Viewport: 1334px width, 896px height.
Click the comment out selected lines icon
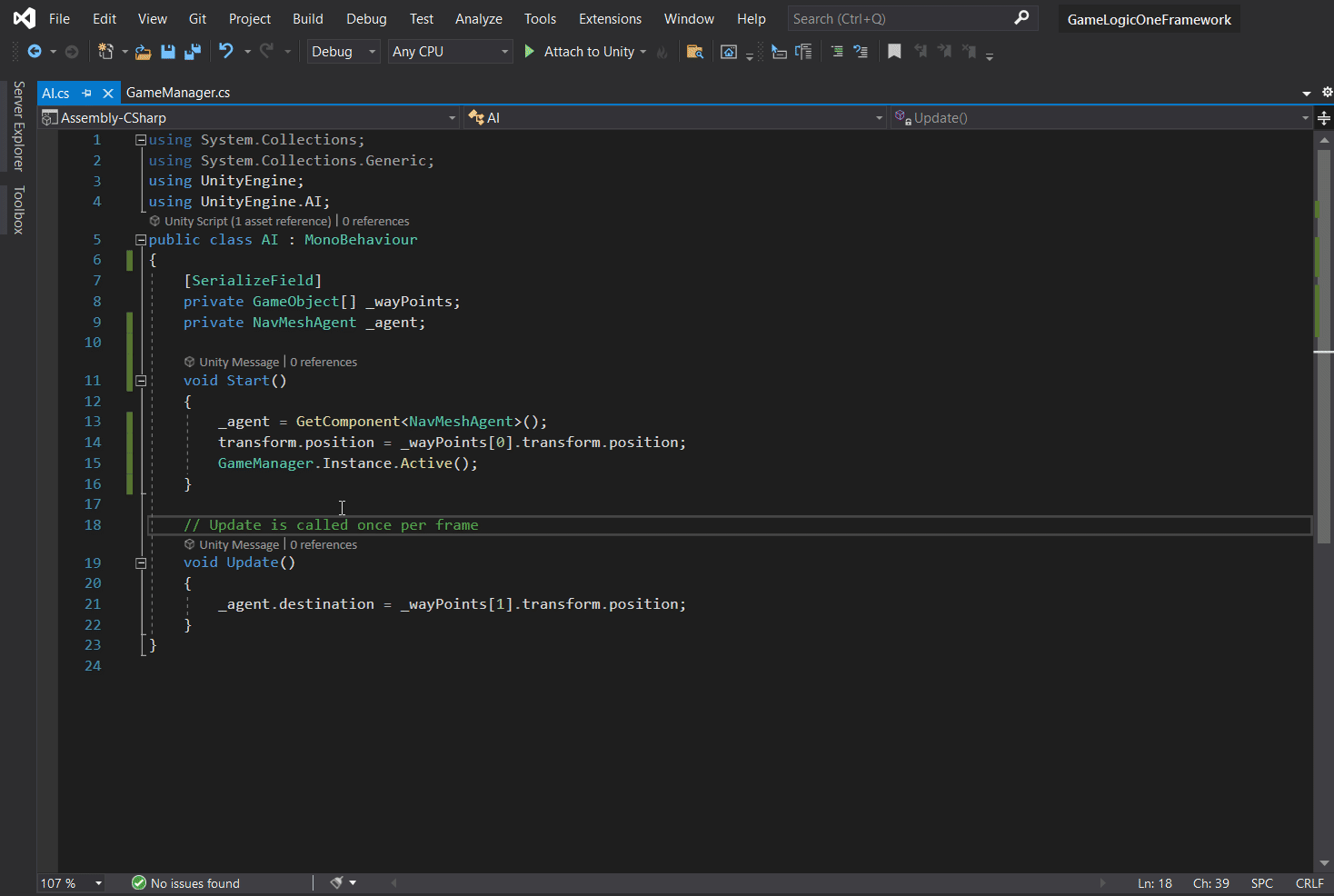(837, 52)
